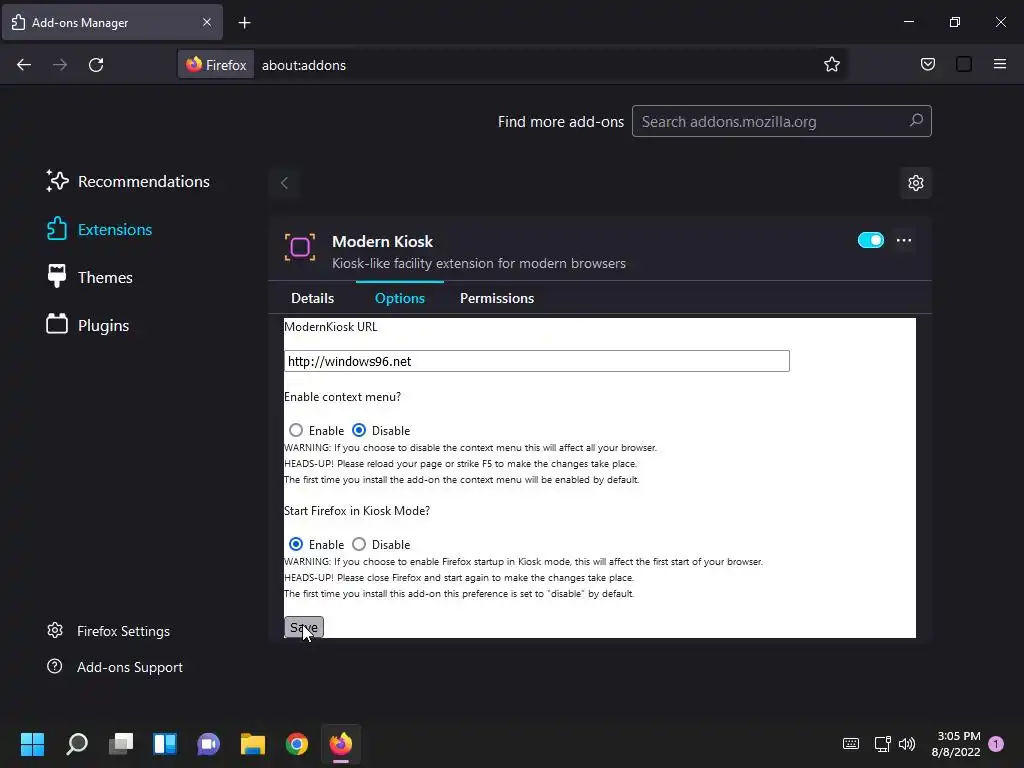The width and height of the screenshot is (1024, 768).
Task: Select Enable for context menu
Action: click(296, 430)
